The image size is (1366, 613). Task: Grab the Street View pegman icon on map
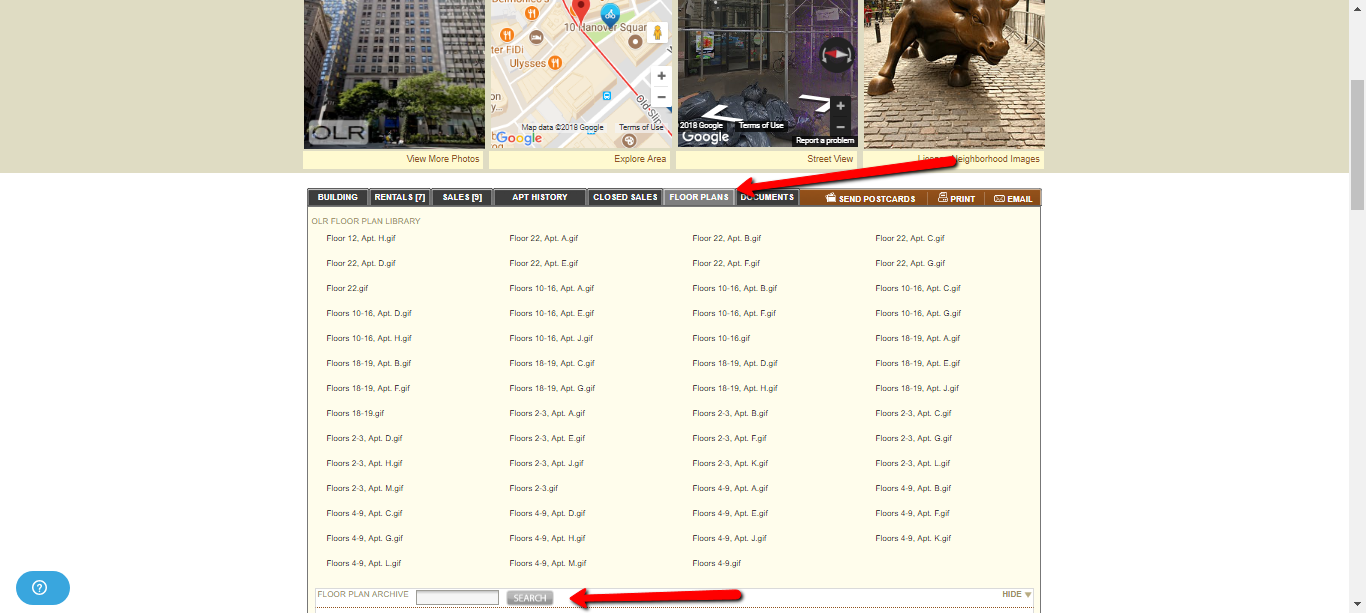(x=657, y=32)
